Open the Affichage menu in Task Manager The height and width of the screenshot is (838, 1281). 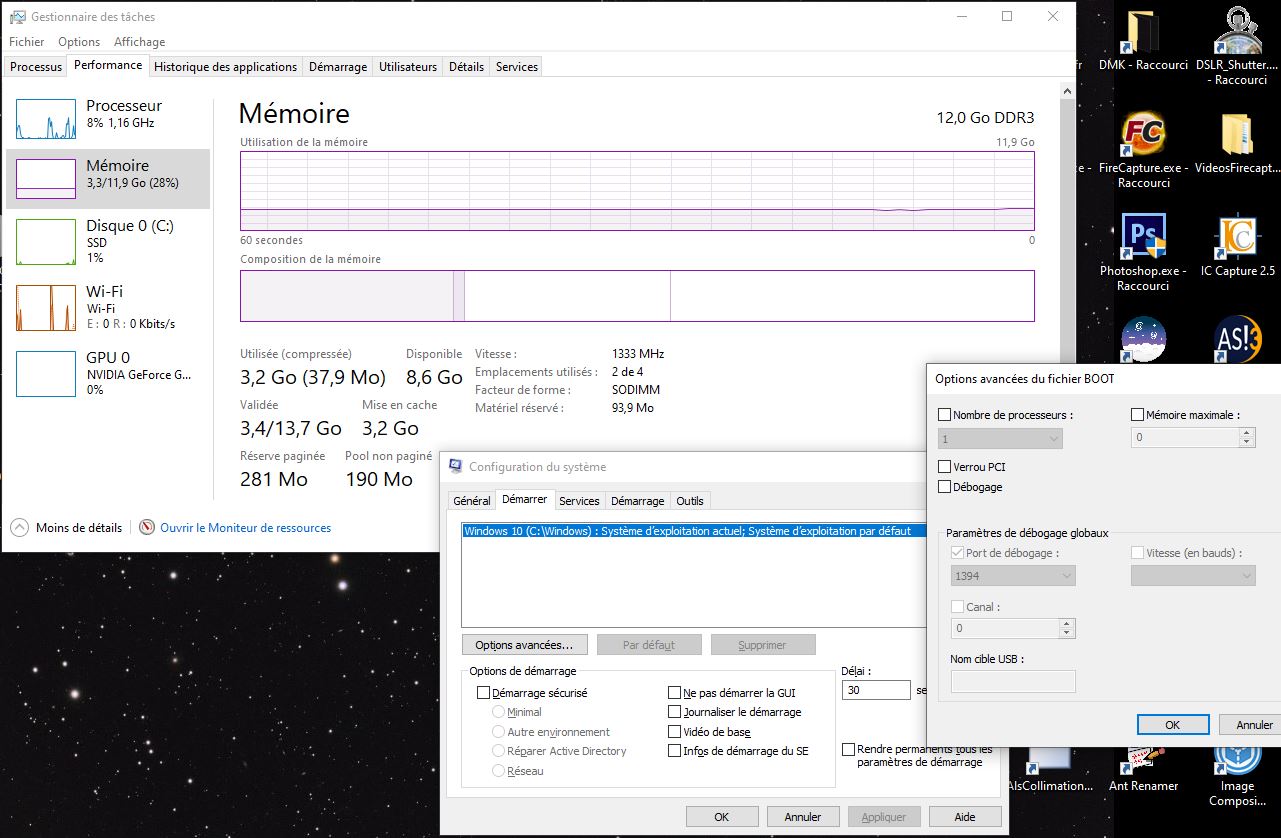tap(140, 42)
